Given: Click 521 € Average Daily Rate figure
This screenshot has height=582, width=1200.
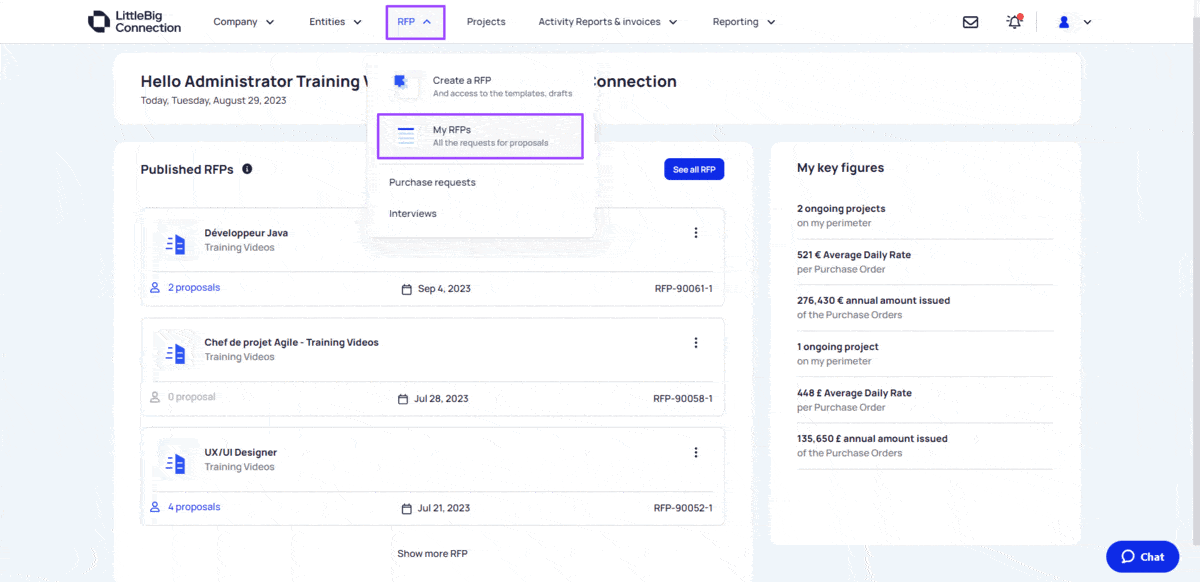Looking at the screenshot, I should (x=854, y=255).
